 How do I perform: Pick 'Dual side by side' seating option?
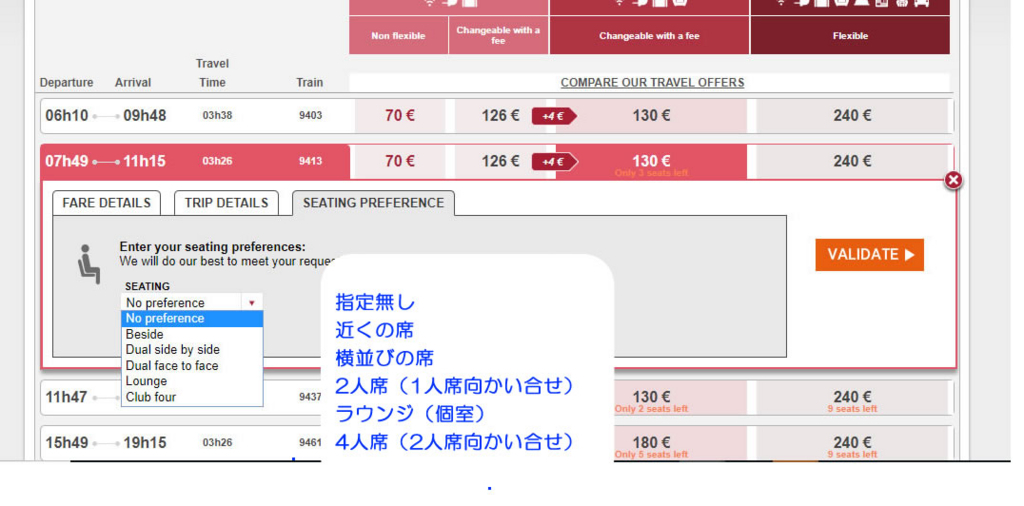(x=192, y=350)
